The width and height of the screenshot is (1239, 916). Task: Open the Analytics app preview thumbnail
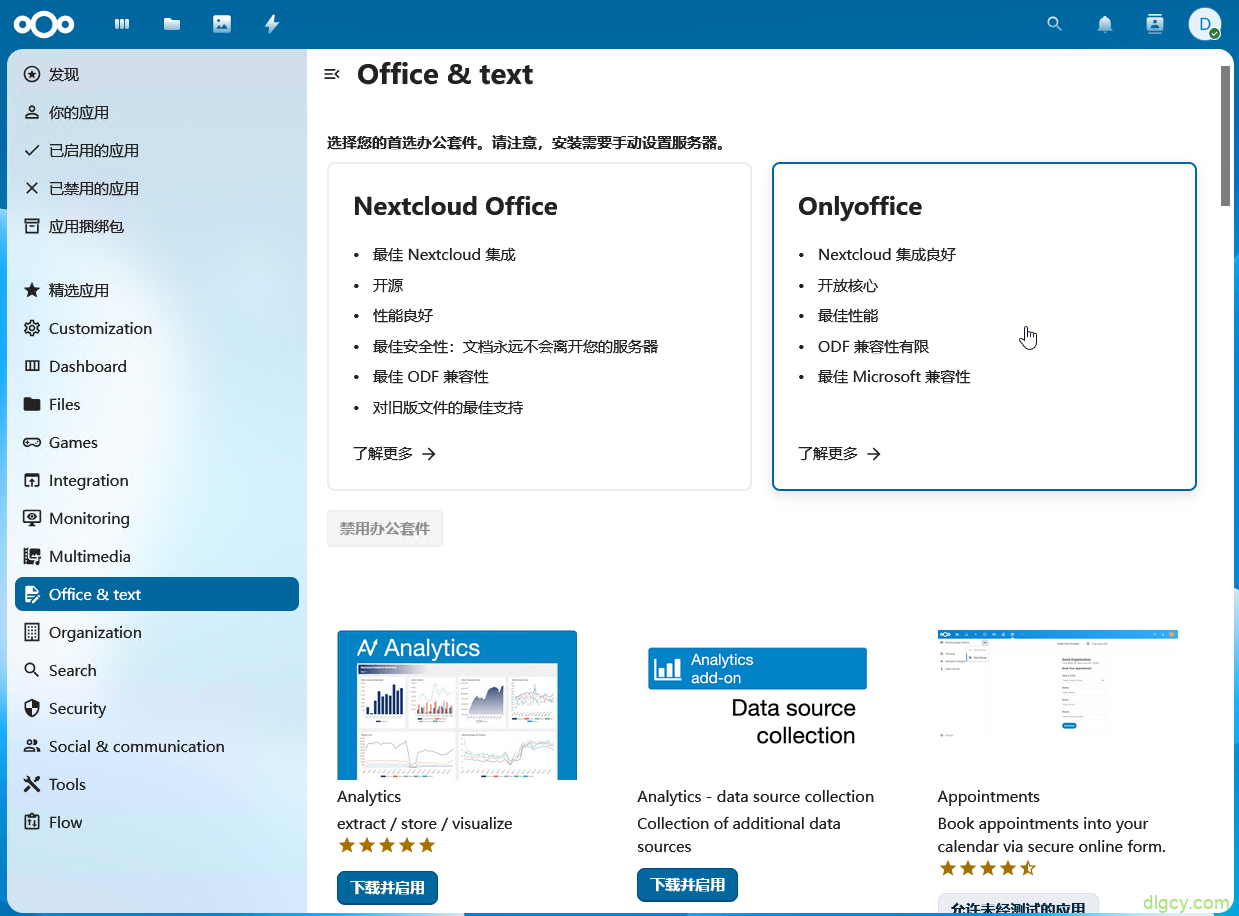pos(457,705)
